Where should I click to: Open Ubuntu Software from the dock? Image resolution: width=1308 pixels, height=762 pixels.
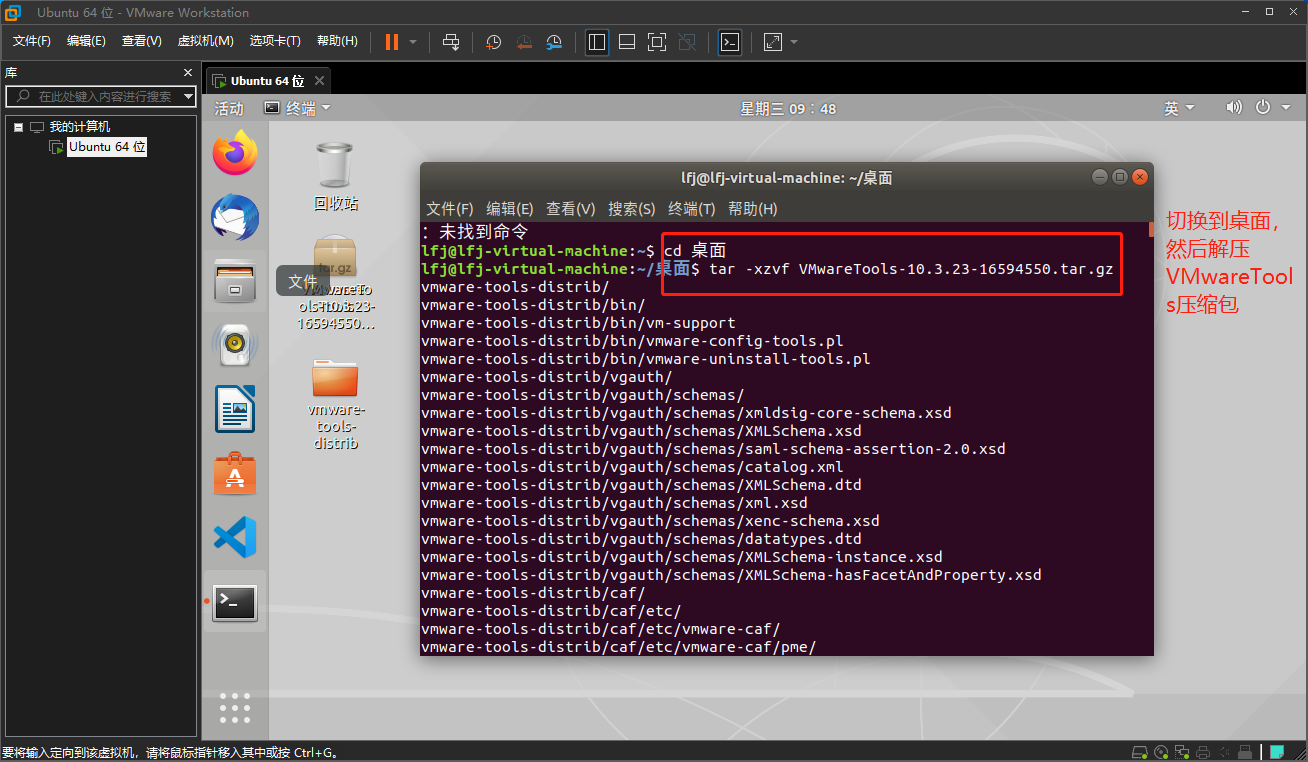(235, 473)
